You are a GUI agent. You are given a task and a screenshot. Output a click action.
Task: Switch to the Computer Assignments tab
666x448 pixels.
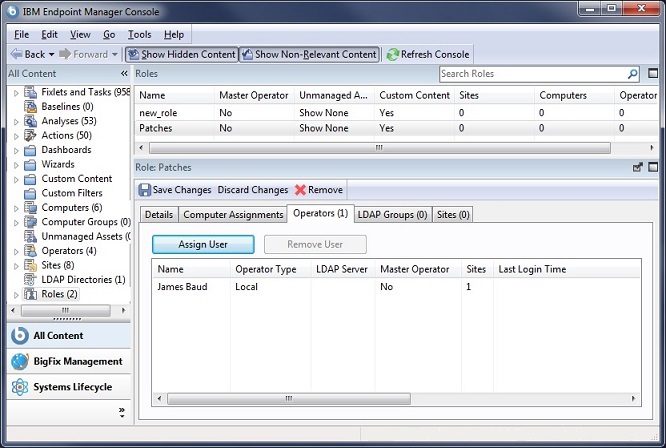coord(233,214)
